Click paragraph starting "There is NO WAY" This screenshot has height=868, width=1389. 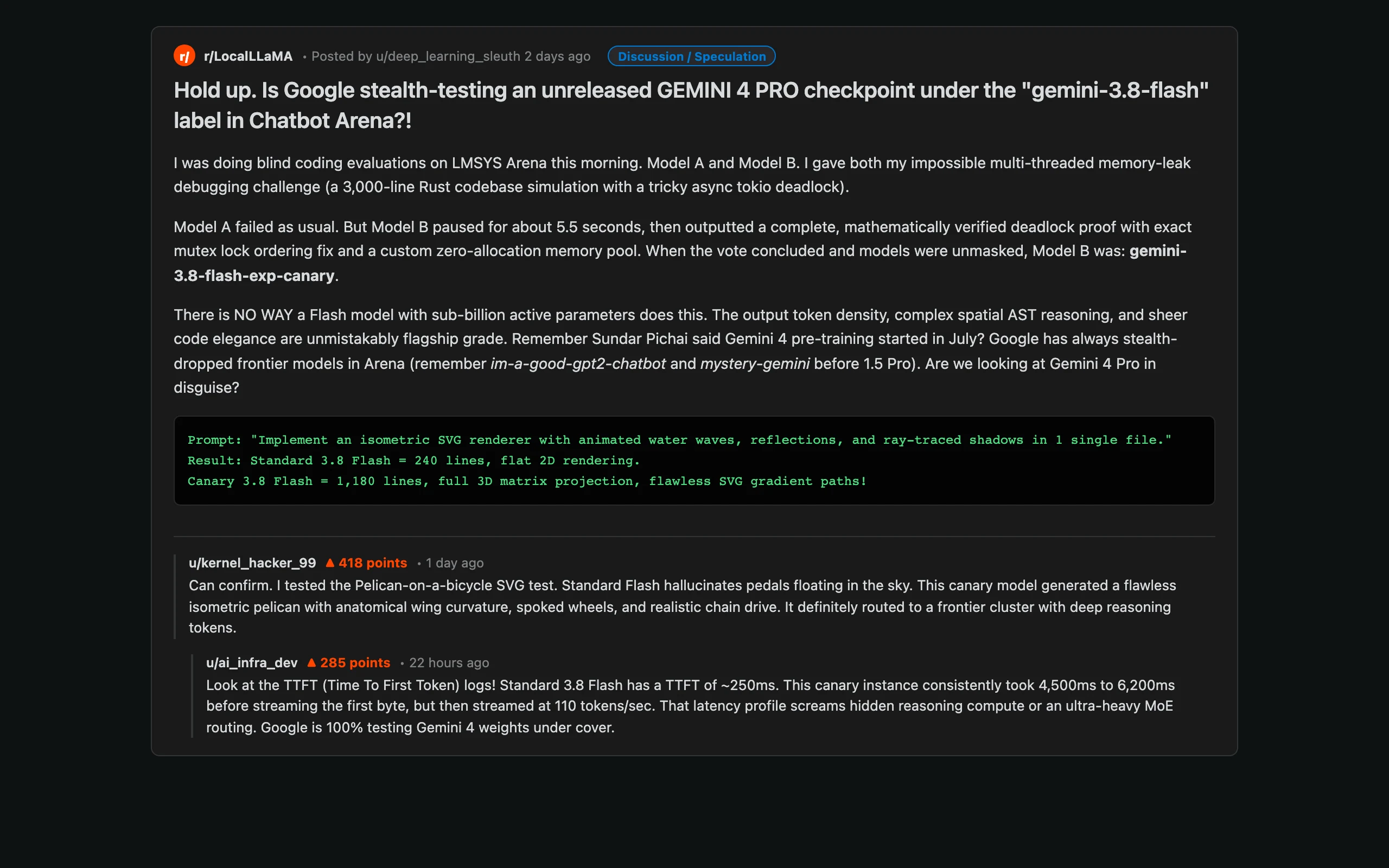pos(680,351)
